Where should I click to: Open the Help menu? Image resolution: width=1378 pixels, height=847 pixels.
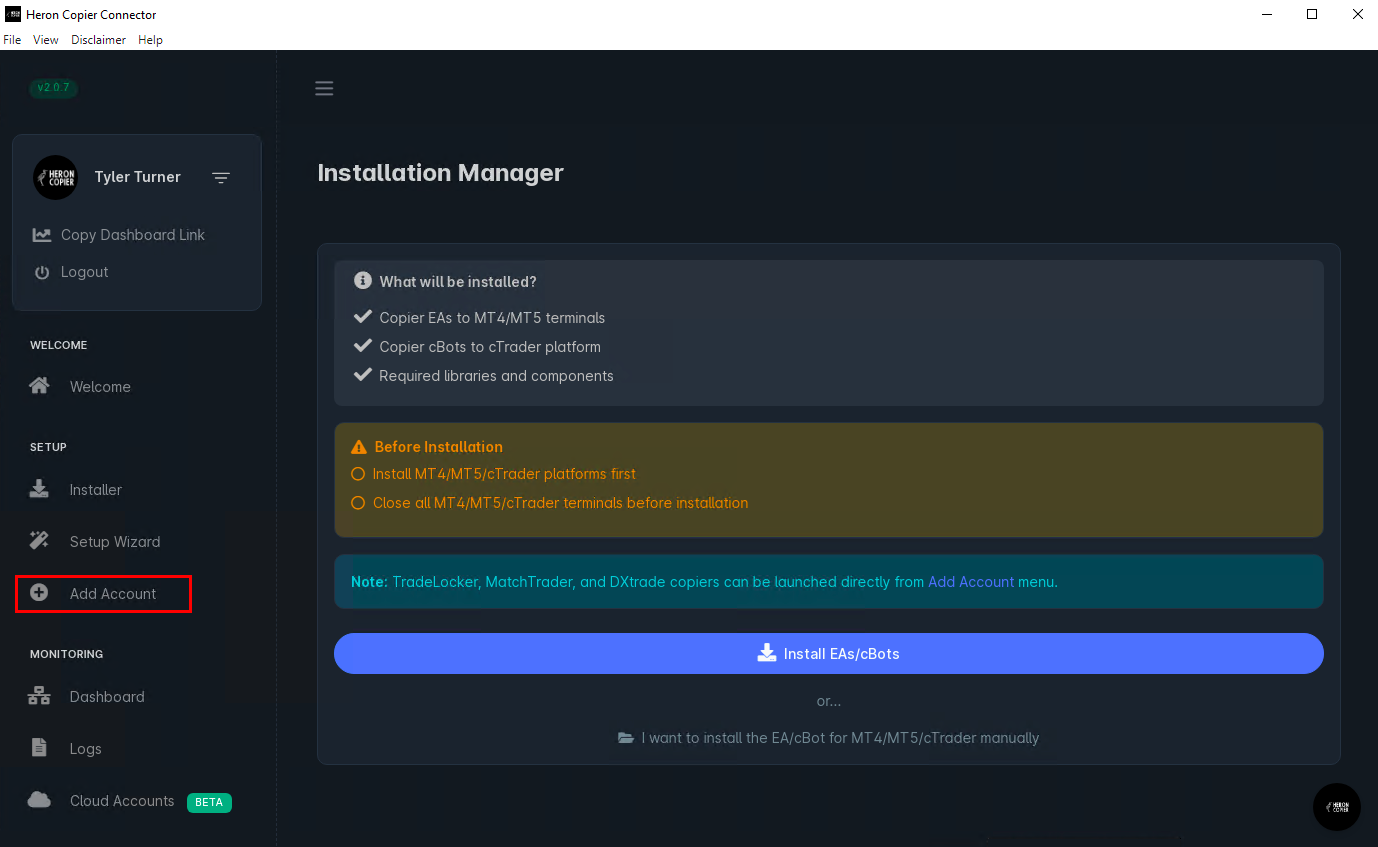coord(150,40)
